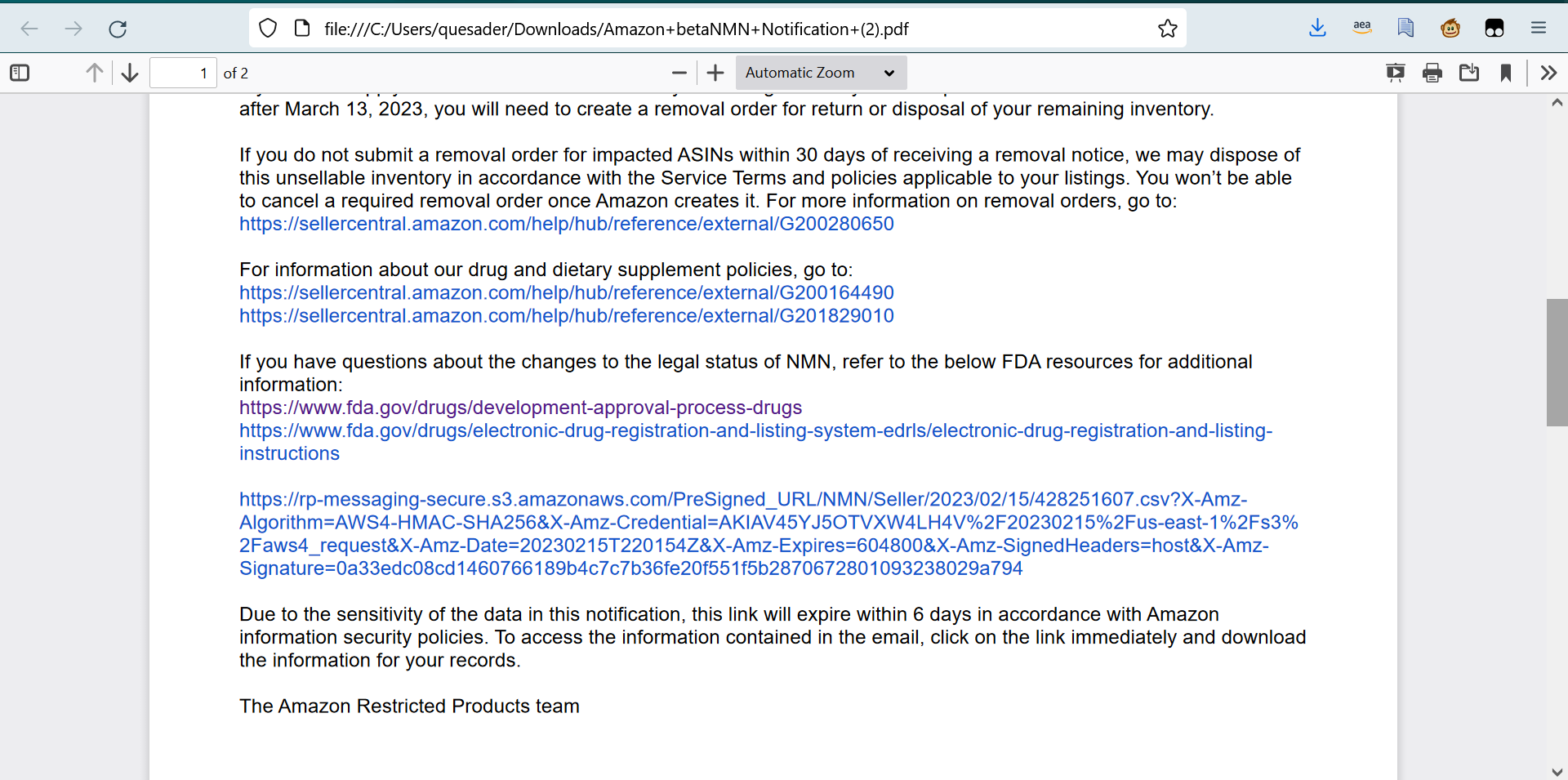
Task: Go to next page arrow
Action: 130,73
